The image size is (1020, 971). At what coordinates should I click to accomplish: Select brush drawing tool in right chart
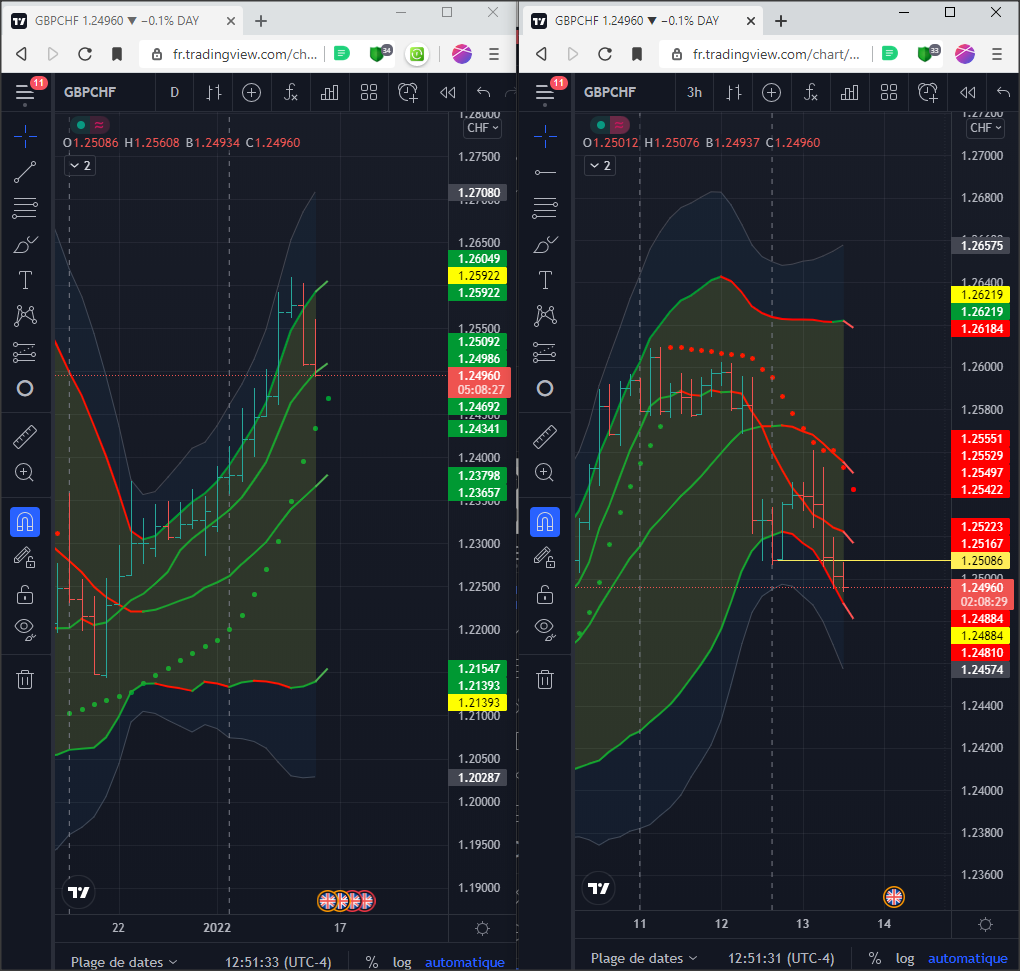pyautogui.click(x=545, y=245)
